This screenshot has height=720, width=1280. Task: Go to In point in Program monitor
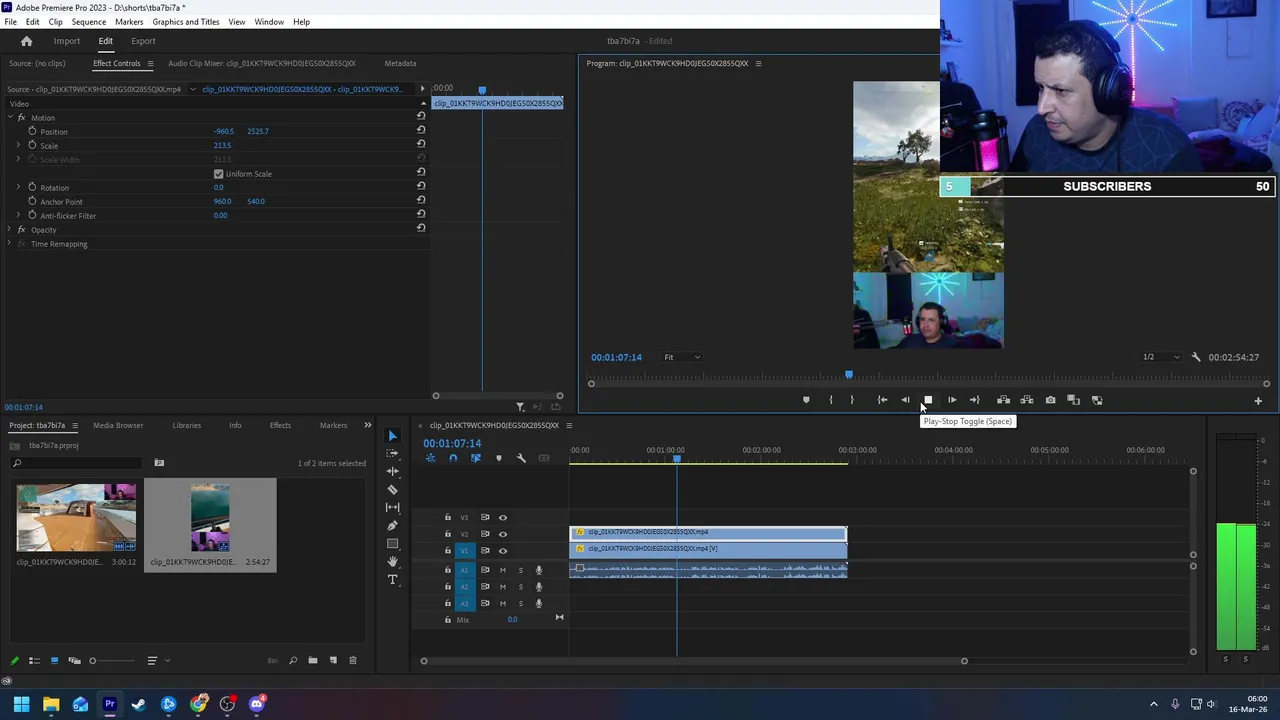882,400
